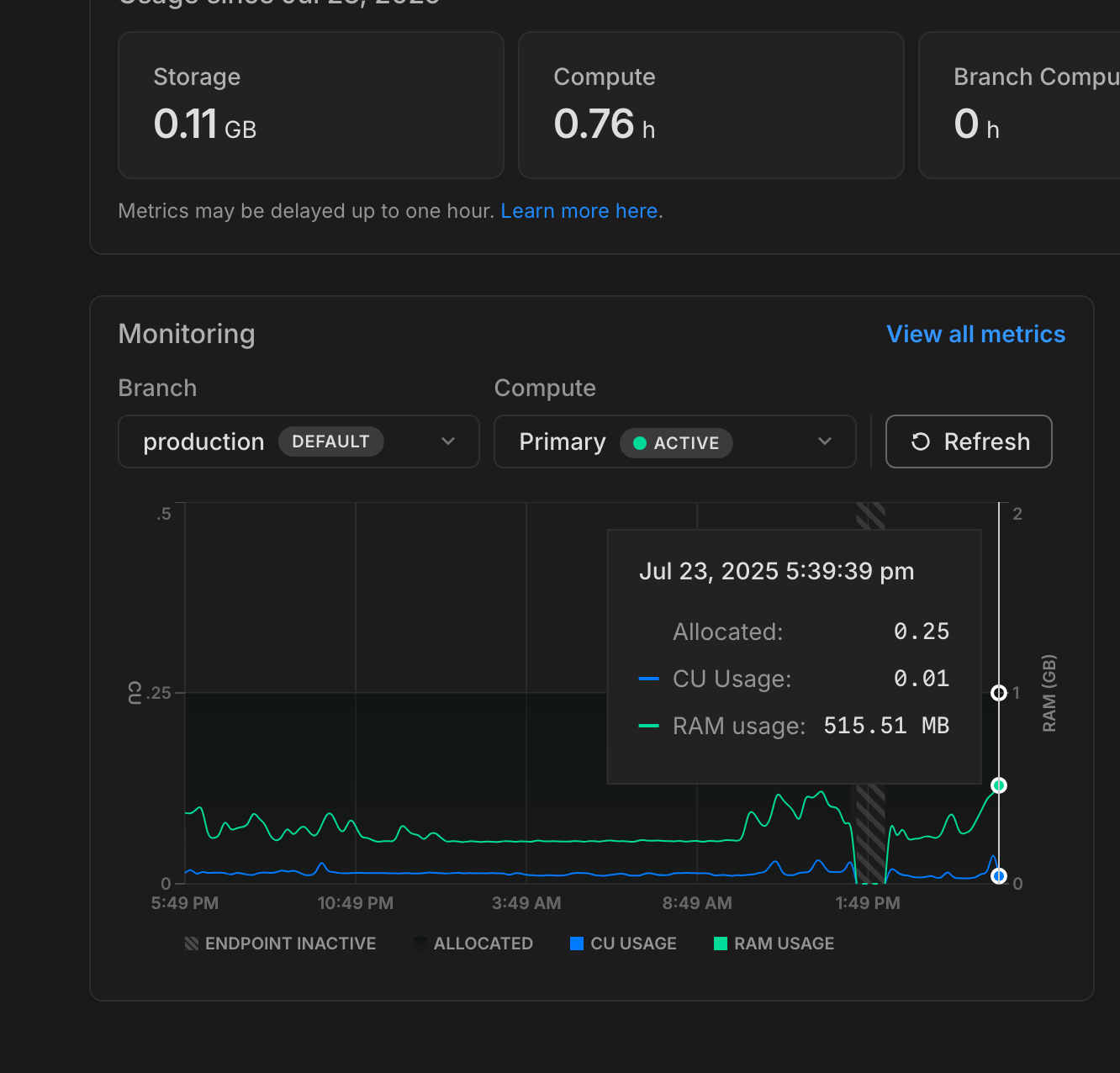This screenshot has width=1120, height=1073.
Task: Click the Branch Compute 0 h card
Action: 1019,105
